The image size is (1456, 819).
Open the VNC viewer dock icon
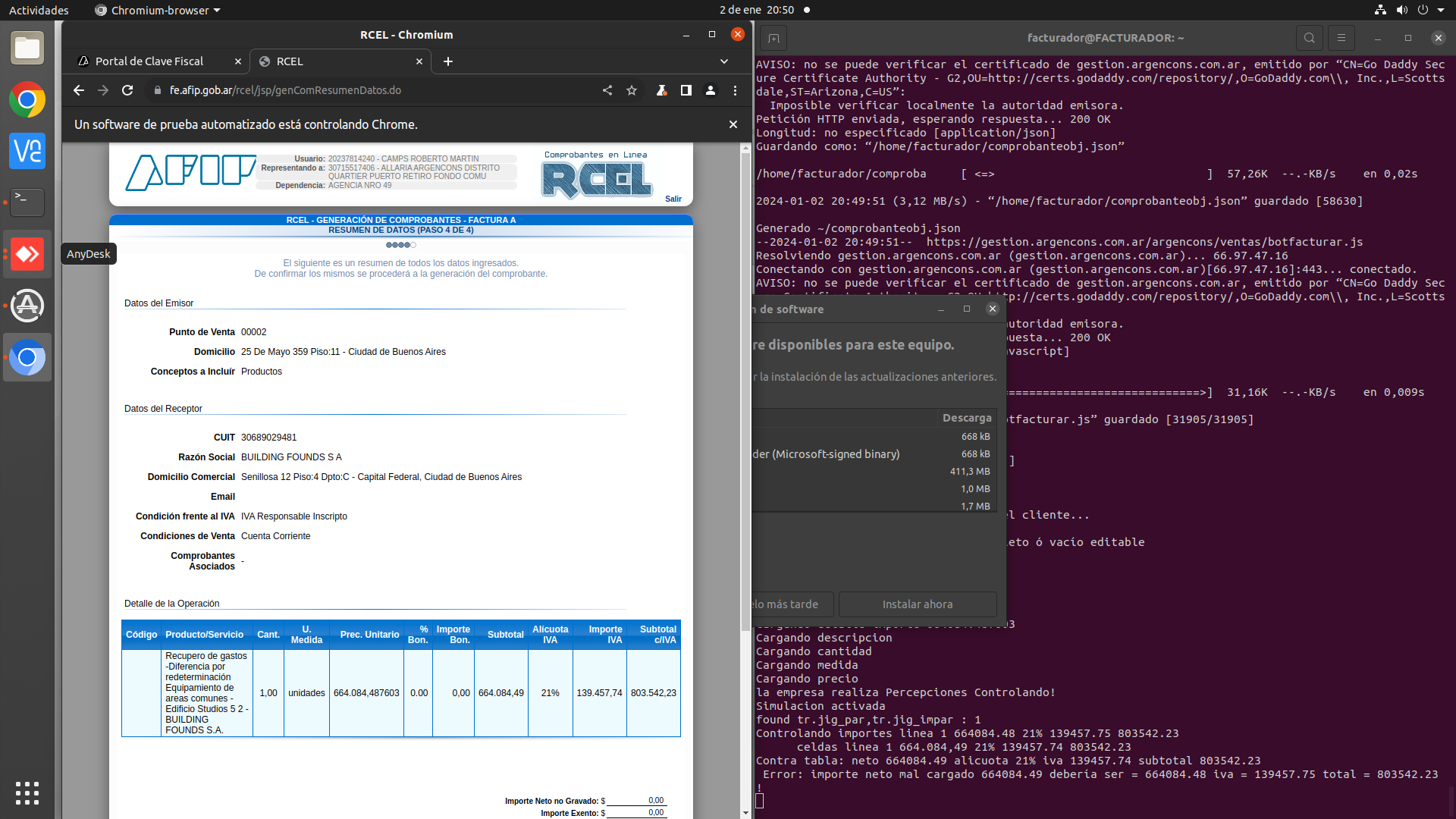coord(27,151)
